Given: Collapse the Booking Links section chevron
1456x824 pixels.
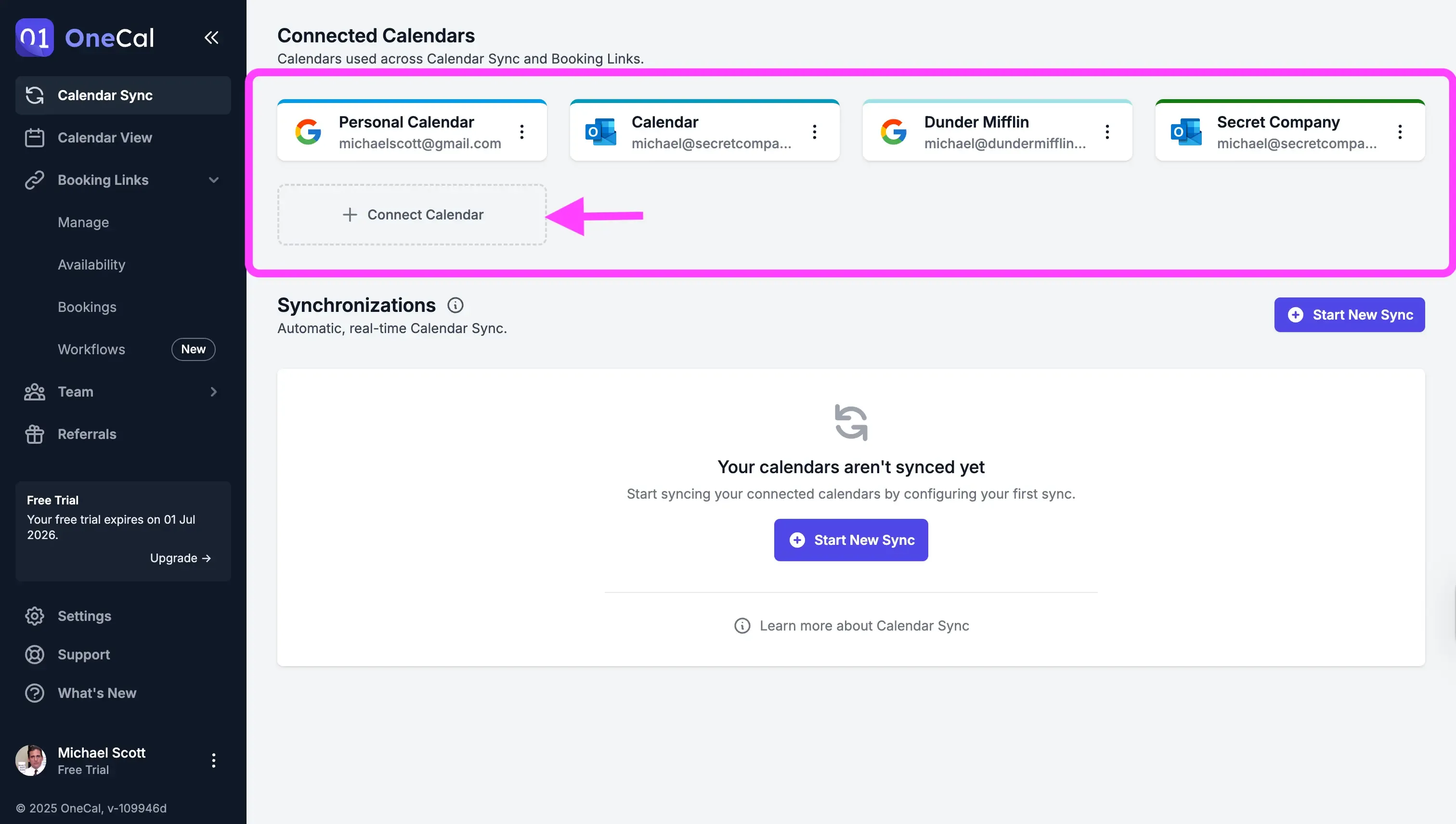Looking at the screenshot, I should (213, 180).
